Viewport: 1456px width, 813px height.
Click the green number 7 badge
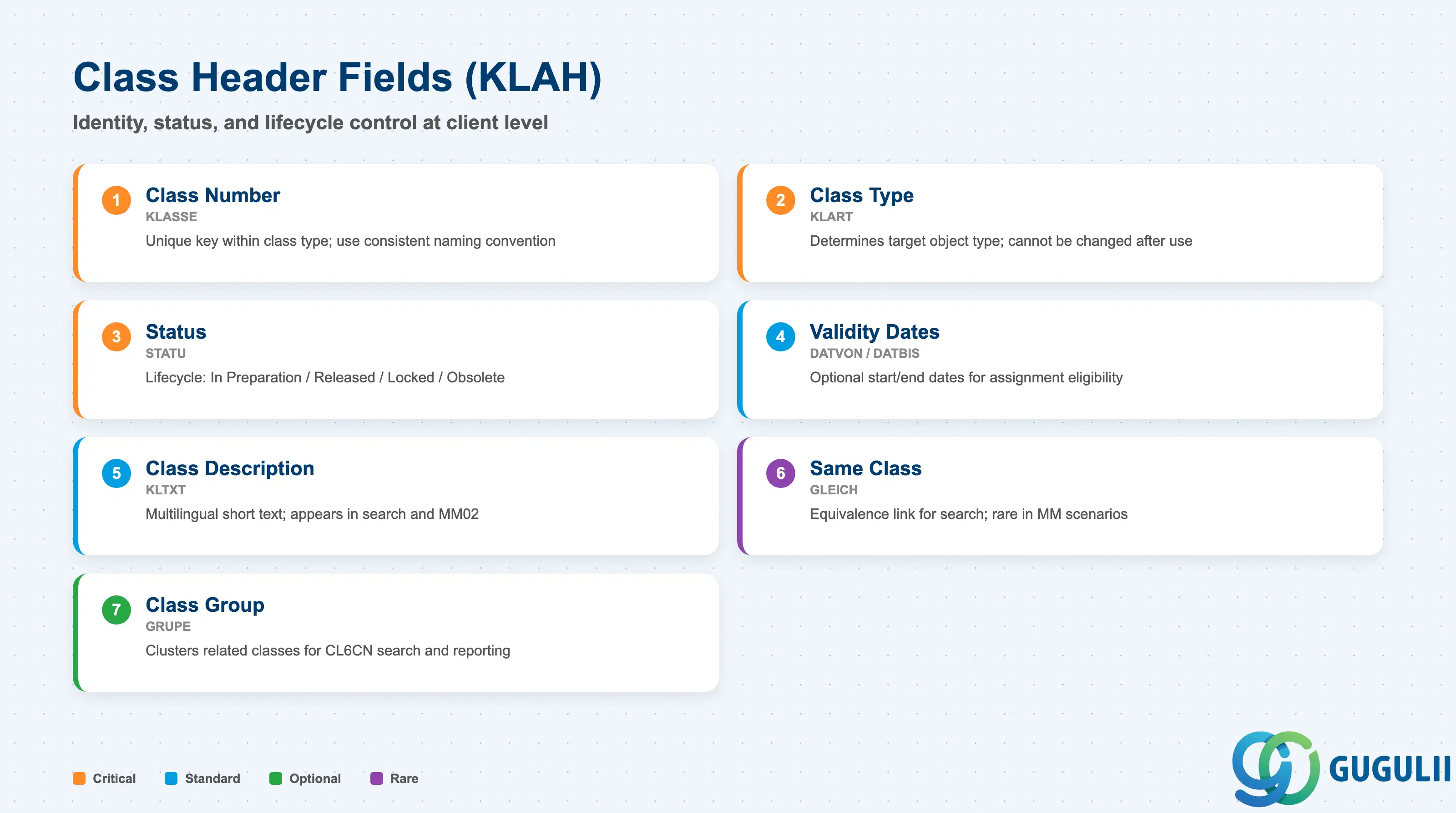point(116,610)
